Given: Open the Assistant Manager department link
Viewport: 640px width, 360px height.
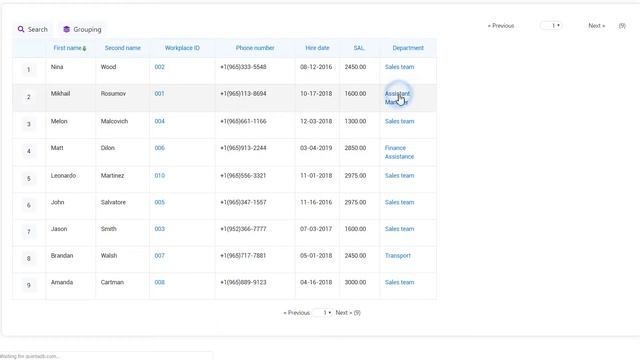Looking at the screenshot, I should tap(398, 98).
